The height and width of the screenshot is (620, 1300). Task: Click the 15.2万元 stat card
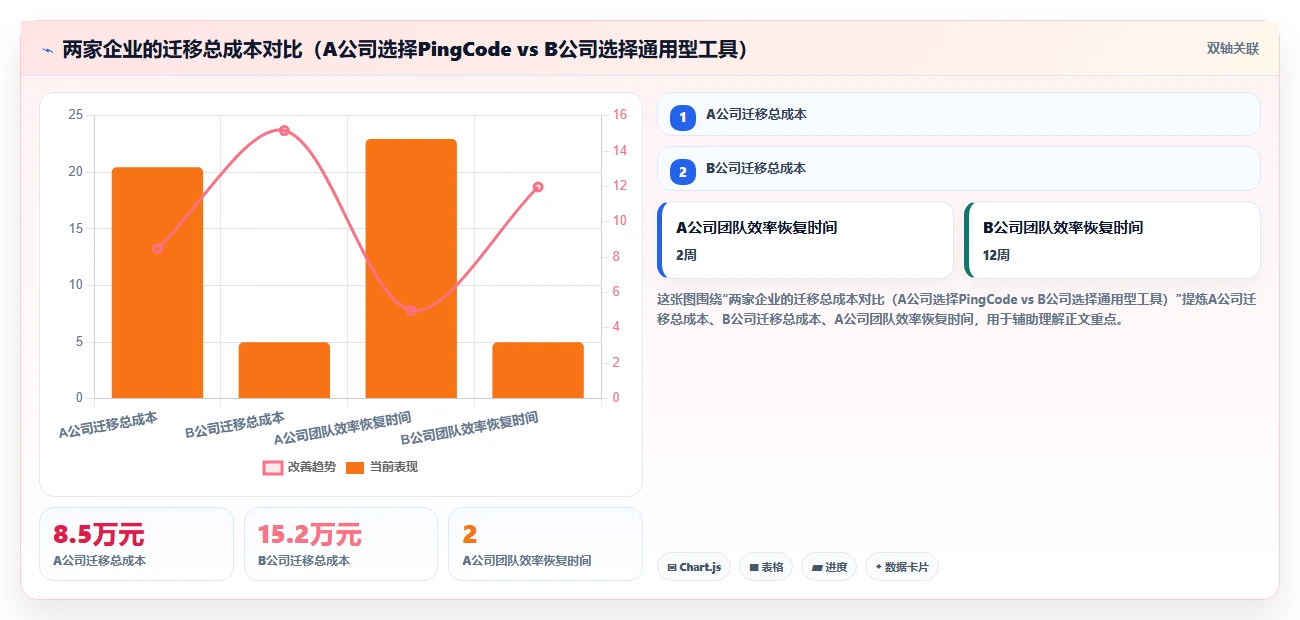point(341,544)
